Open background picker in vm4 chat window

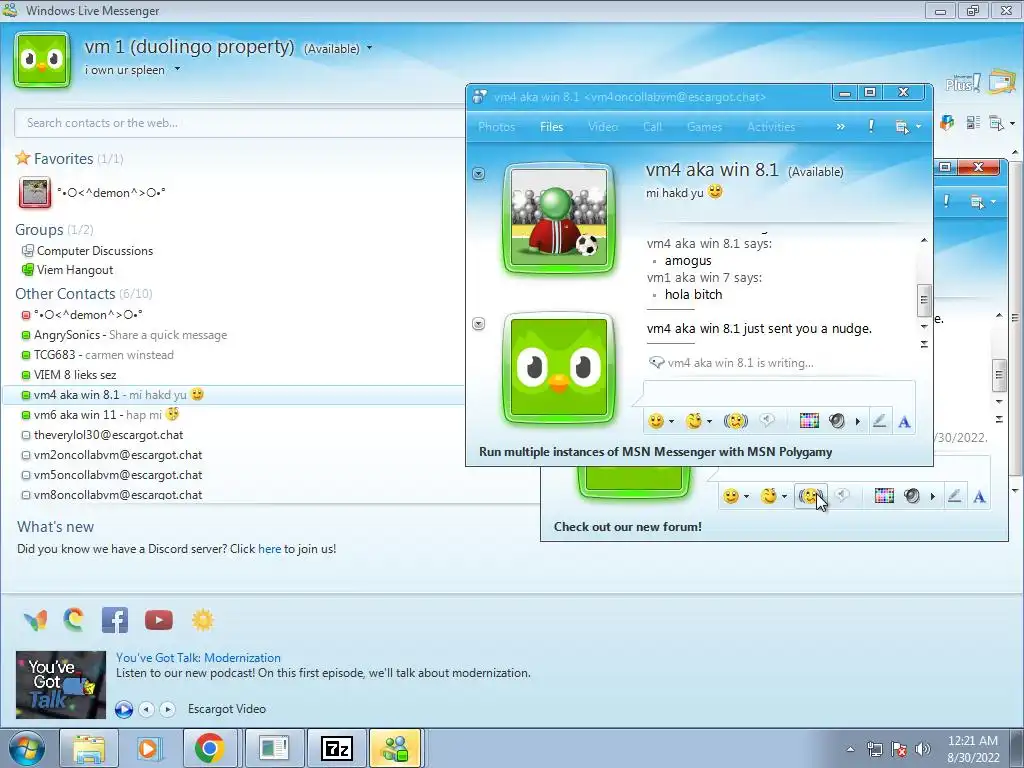(x=809, y=421)
